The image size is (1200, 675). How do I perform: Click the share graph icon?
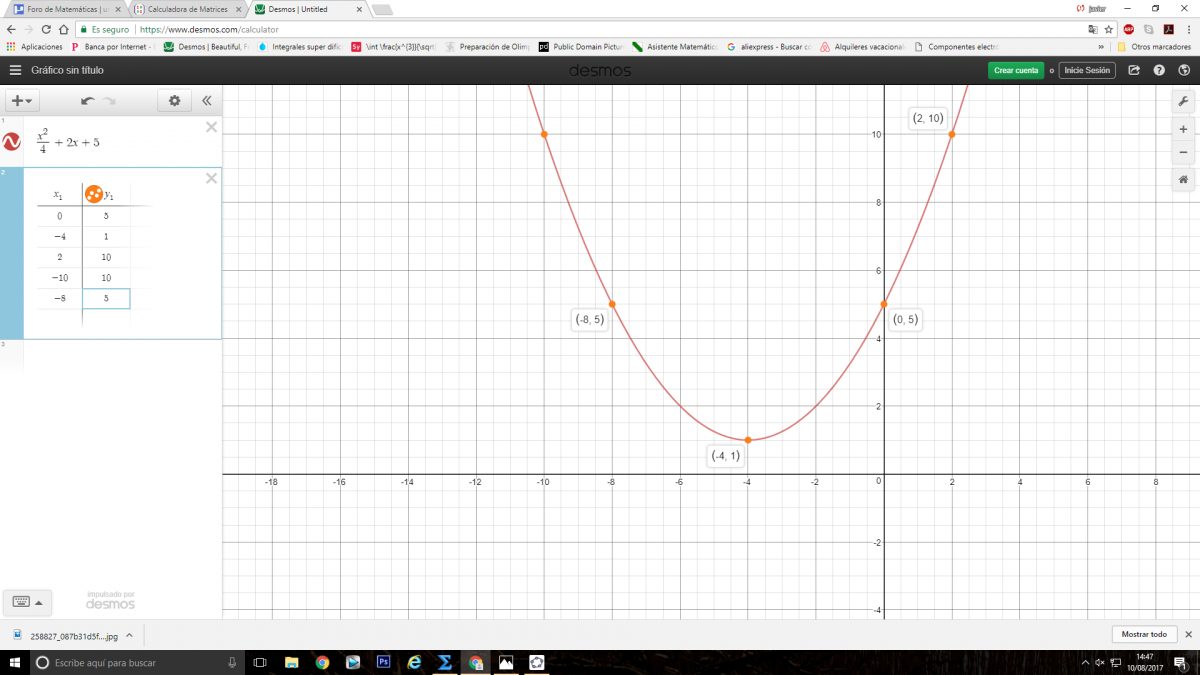coord(1134,71)
